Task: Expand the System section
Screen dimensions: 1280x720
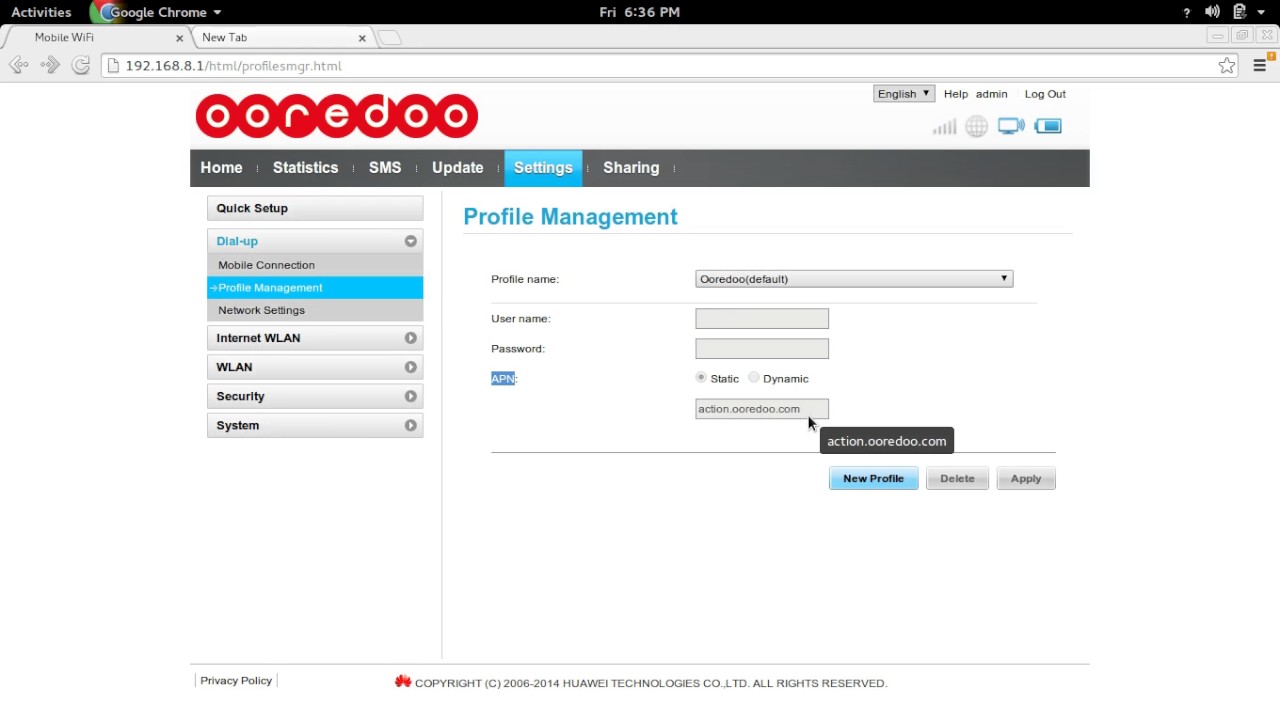Action: click(x=315, y=425)
